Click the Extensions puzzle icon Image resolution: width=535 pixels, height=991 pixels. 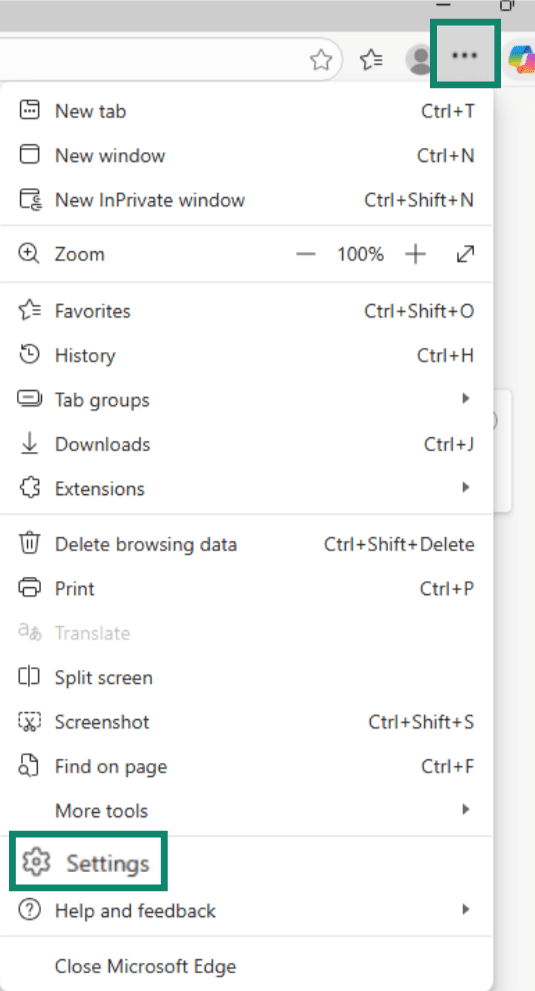(30, 489)
